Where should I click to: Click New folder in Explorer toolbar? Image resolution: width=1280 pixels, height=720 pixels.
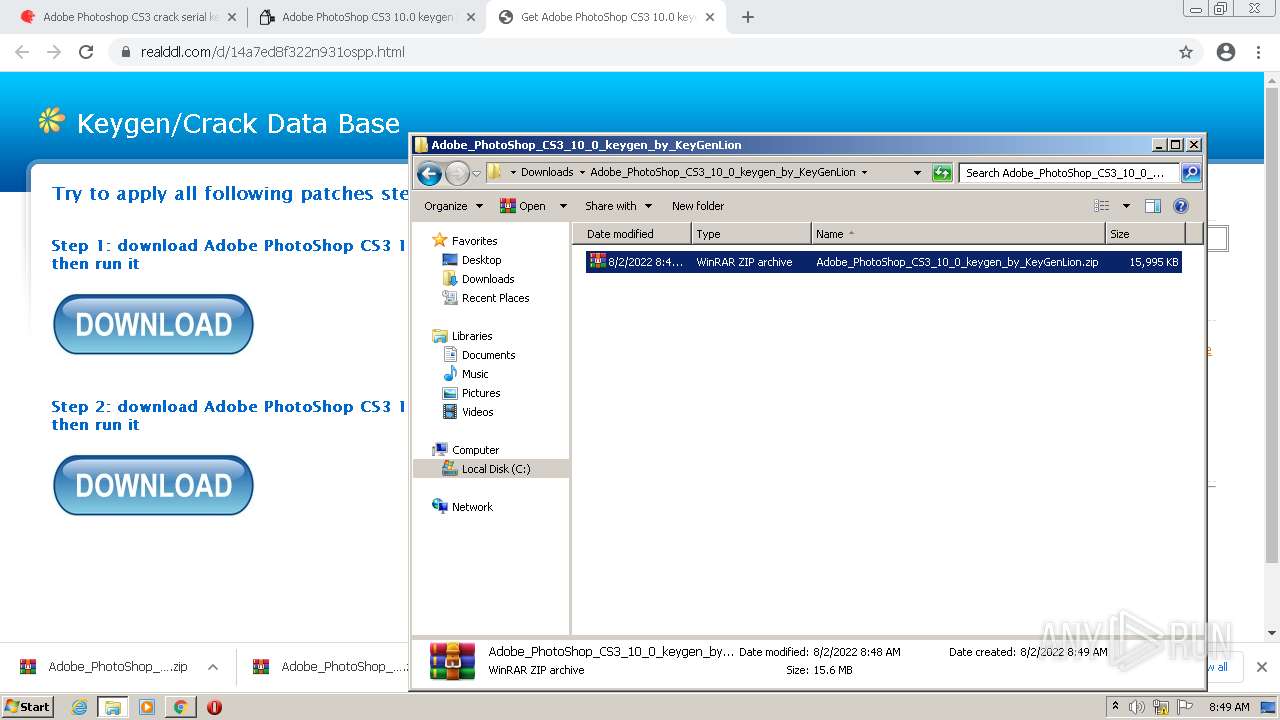tap(698, 206)
